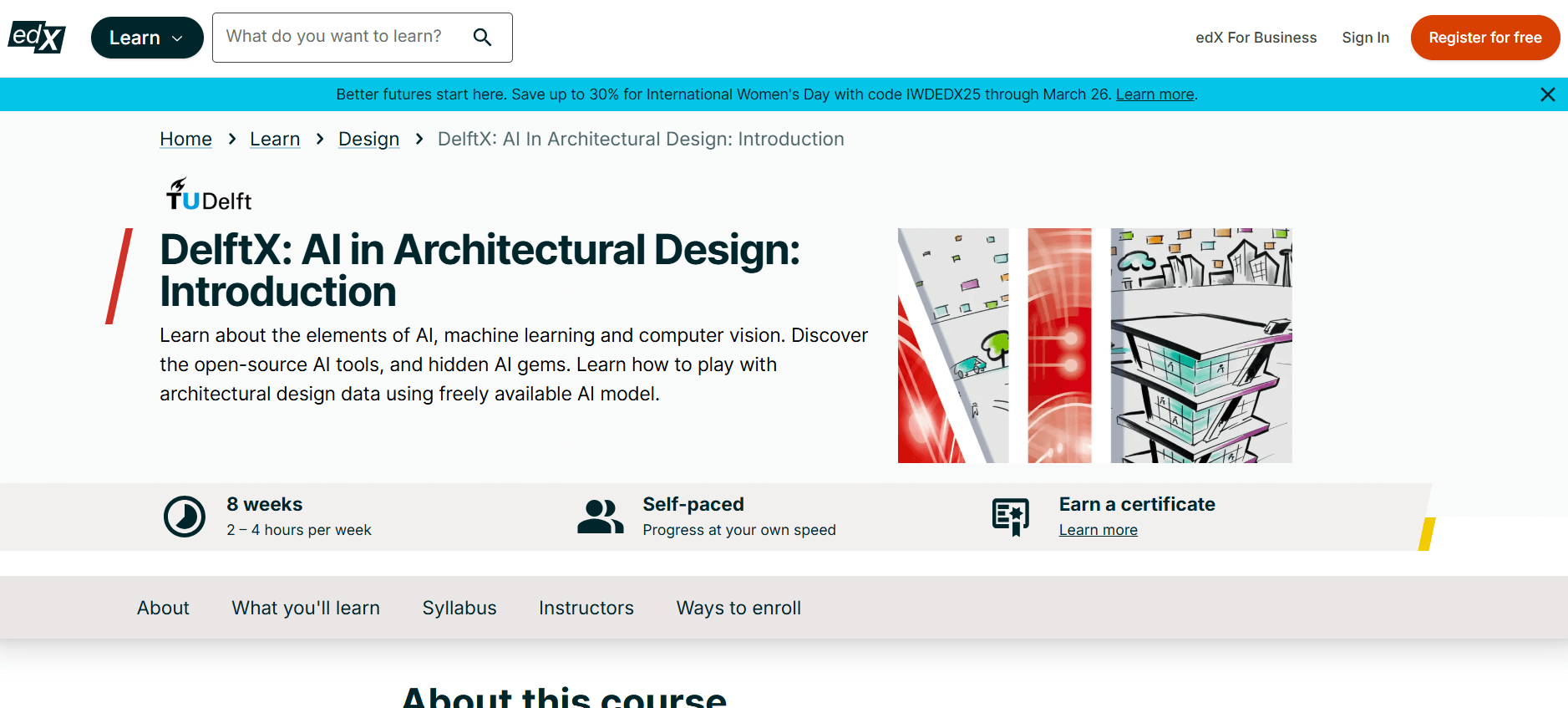1568x708 pixels.
Task: Click 'Progress at your own speed' text
Action: tap(739, 530)
